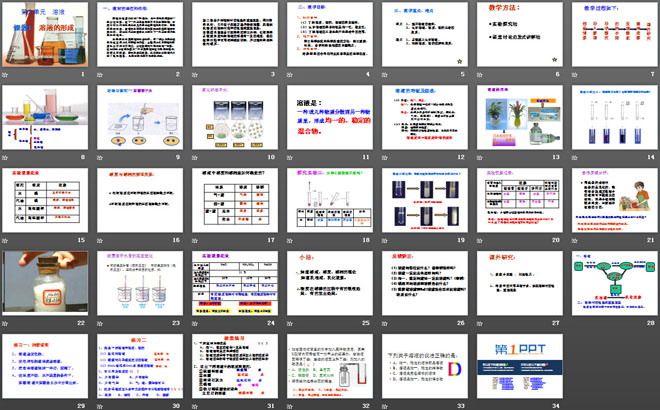Image resolution: width=660 pixels, height=410 pixels.
Task: Select slide 6 教学方法 thumbnail
Action: tap(520, 35)
